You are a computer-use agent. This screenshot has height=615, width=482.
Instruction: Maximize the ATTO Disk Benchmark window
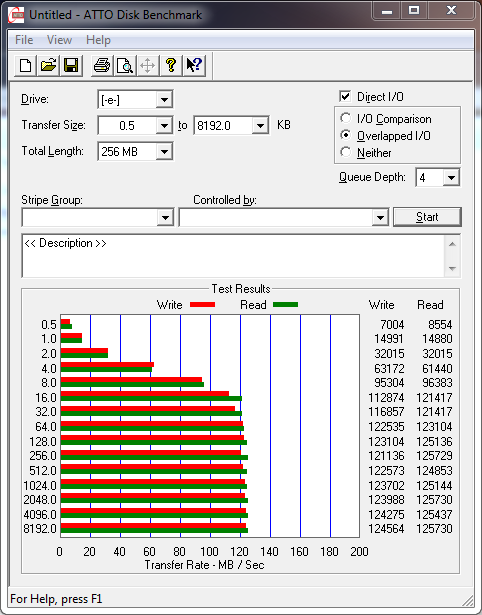pos(414,11)
